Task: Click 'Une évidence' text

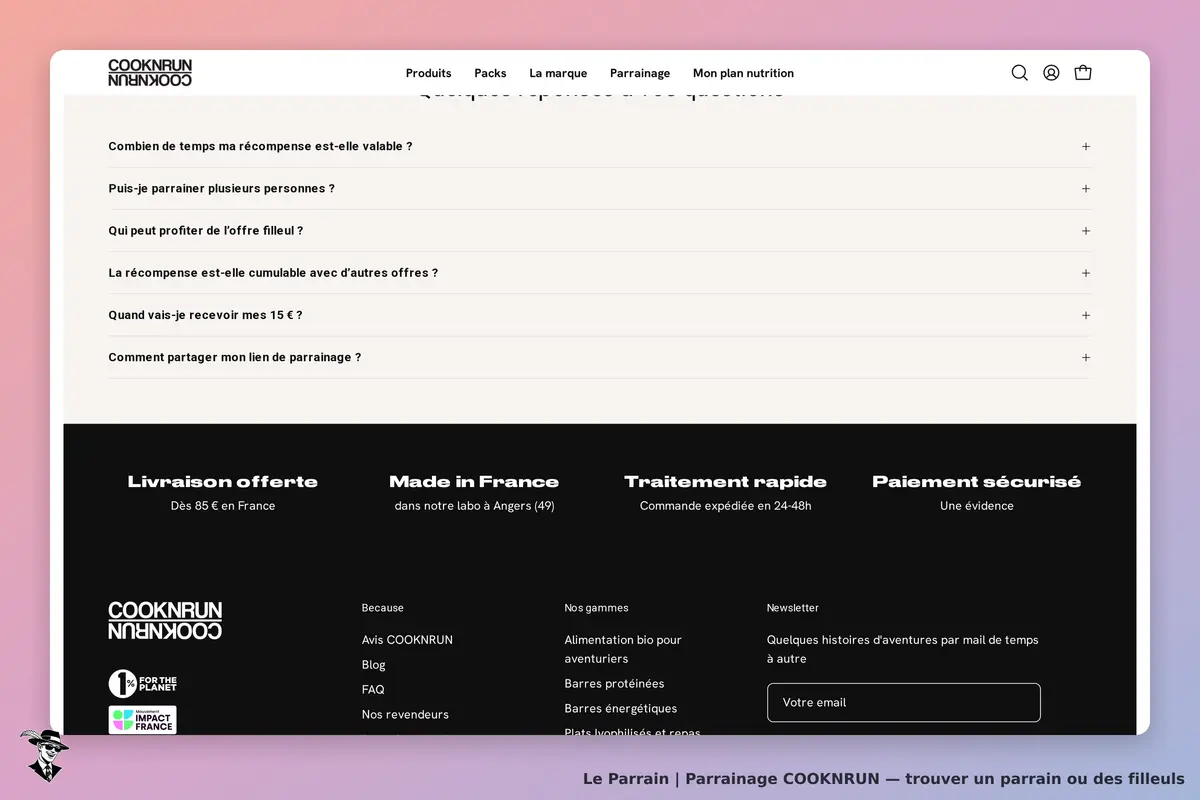Action: 976,506
